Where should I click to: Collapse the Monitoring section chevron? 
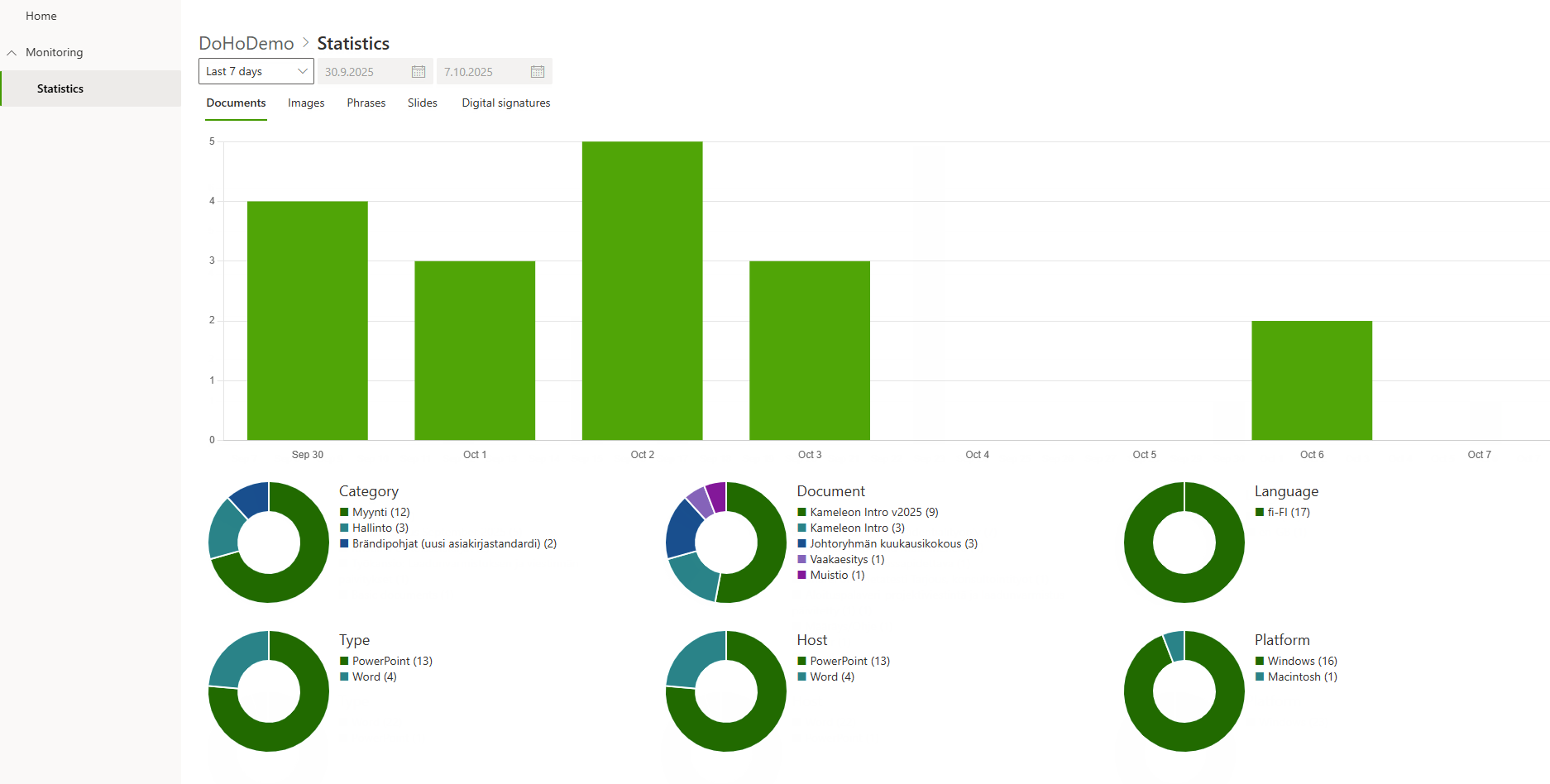point(12,53)
